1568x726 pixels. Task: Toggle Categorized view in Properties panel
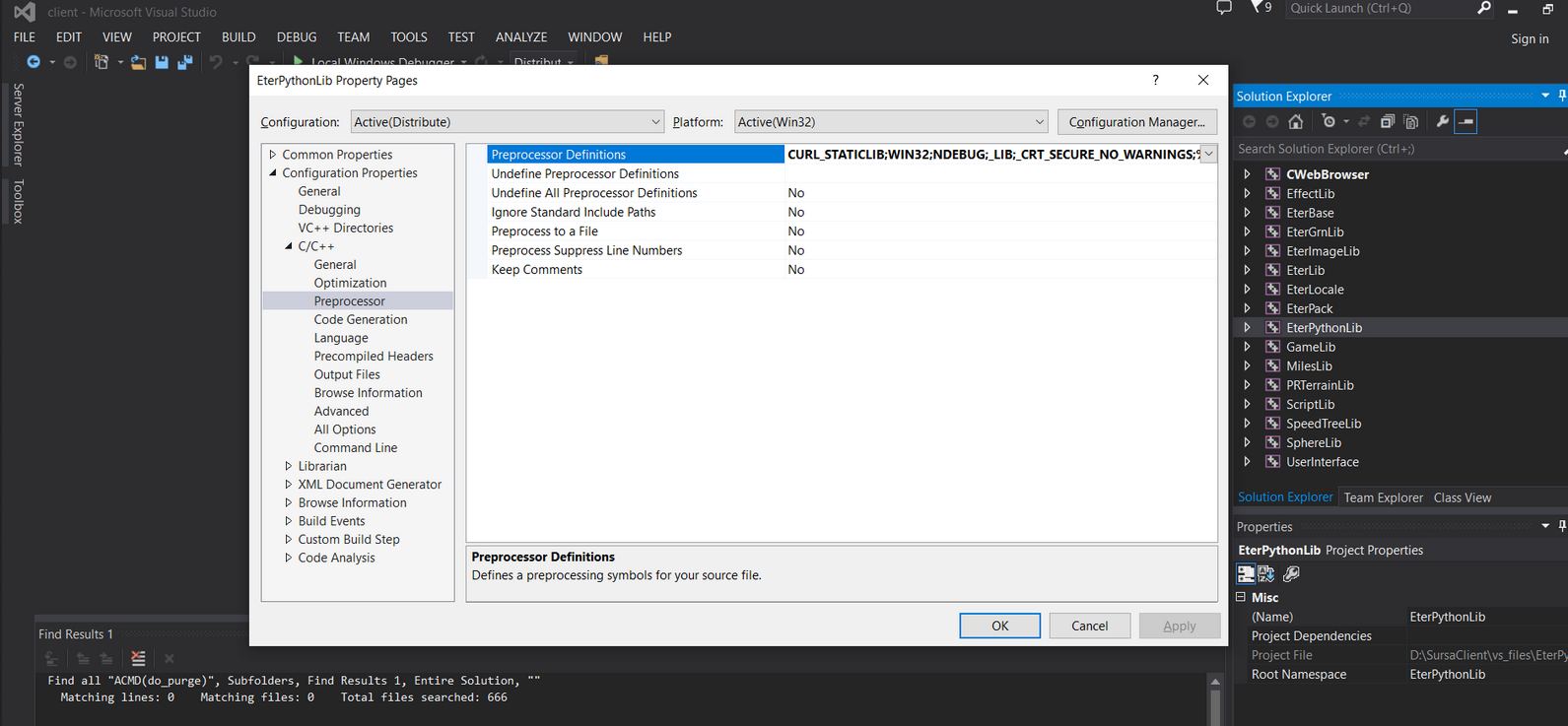(x=1246, y=573)
